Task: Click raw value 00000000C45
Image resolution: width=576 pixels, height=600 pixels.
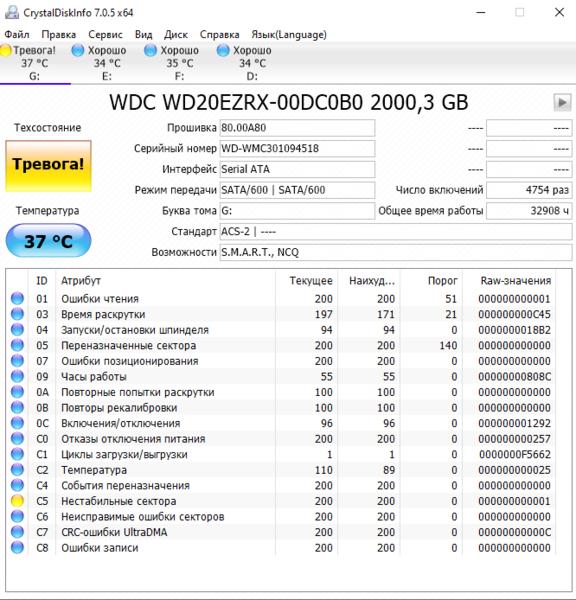Action: [x=514, y=315]
